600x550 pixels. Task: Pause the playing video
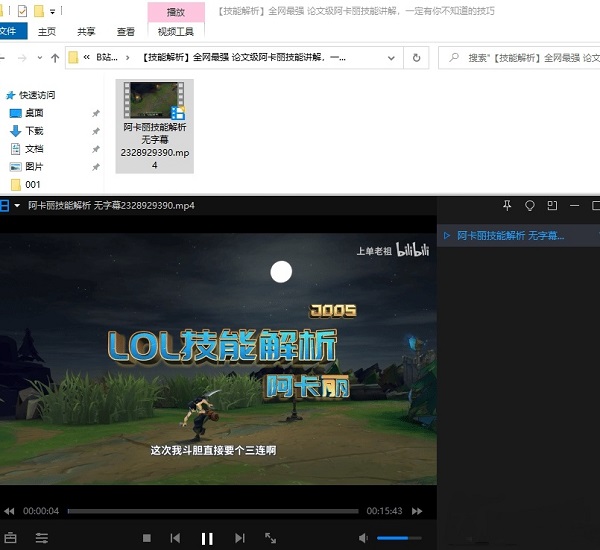click(x=207, y=539)
